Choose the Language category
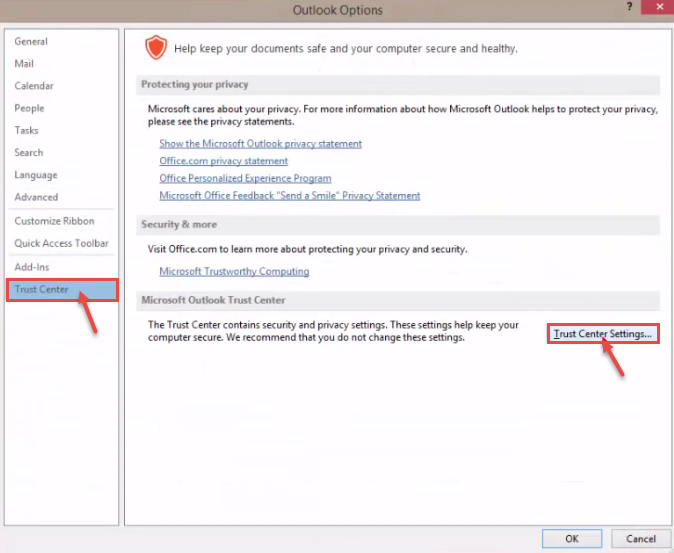Image resolution: width=674 pixels, height=553 pixels. (x=36, y=175)
